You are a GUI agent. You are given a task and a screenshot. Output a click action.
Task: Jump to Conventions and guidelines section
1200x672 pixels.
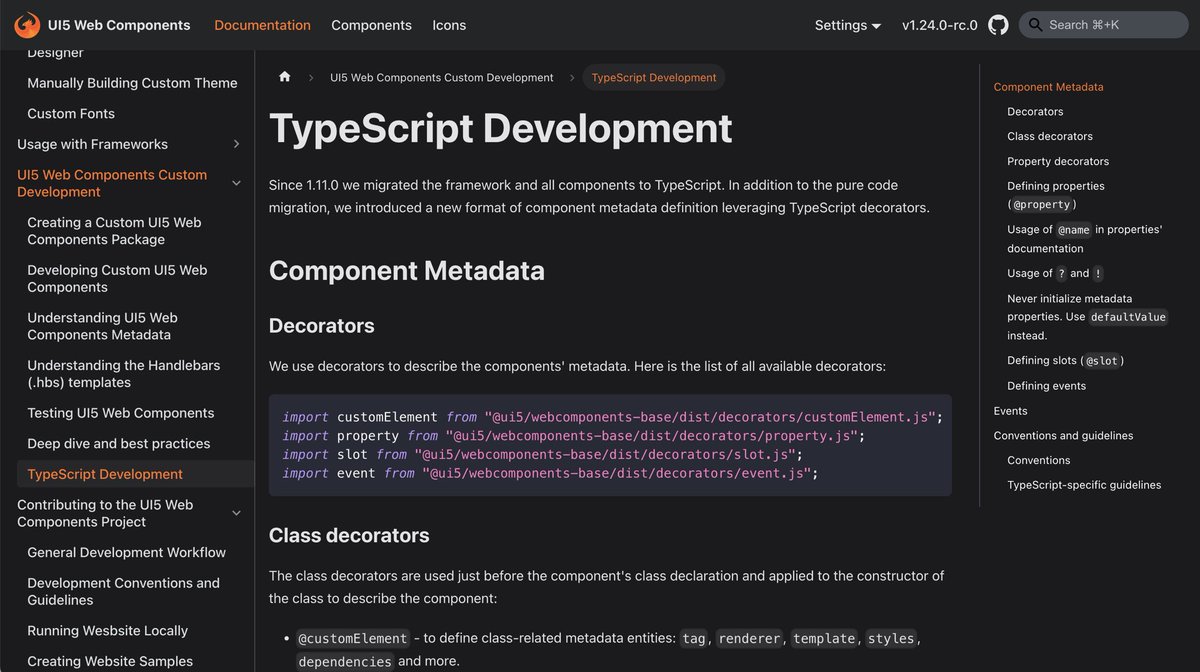1063,436
